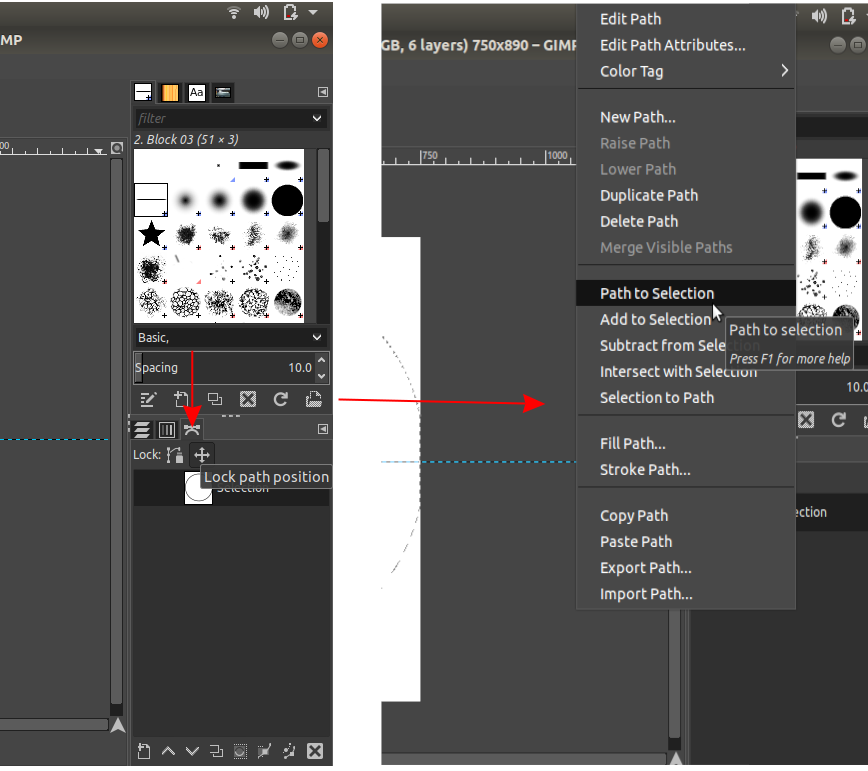Click the battery icon in left top bar

pyautogui.click(x=290, y=12)
